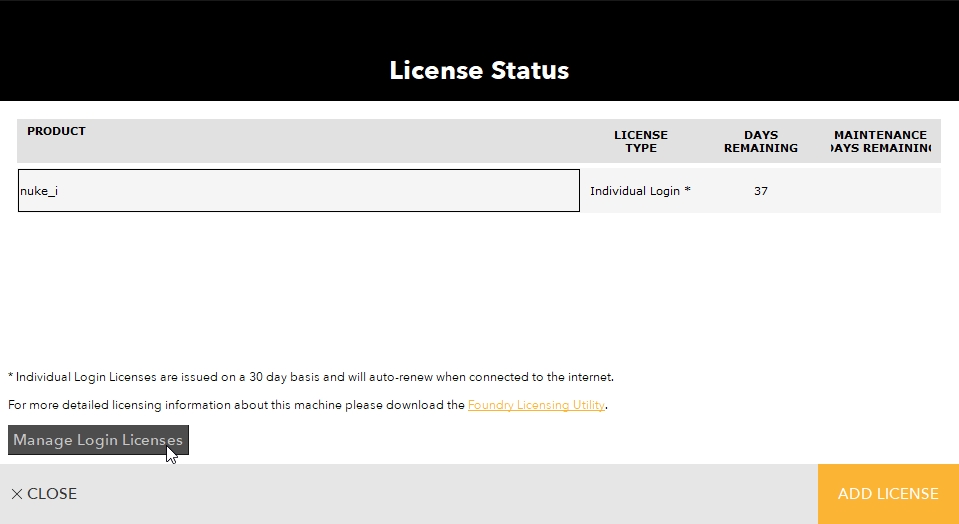
Task: Click the MAINTENANCE DAYS REMAINING column header
Action: 880,141
